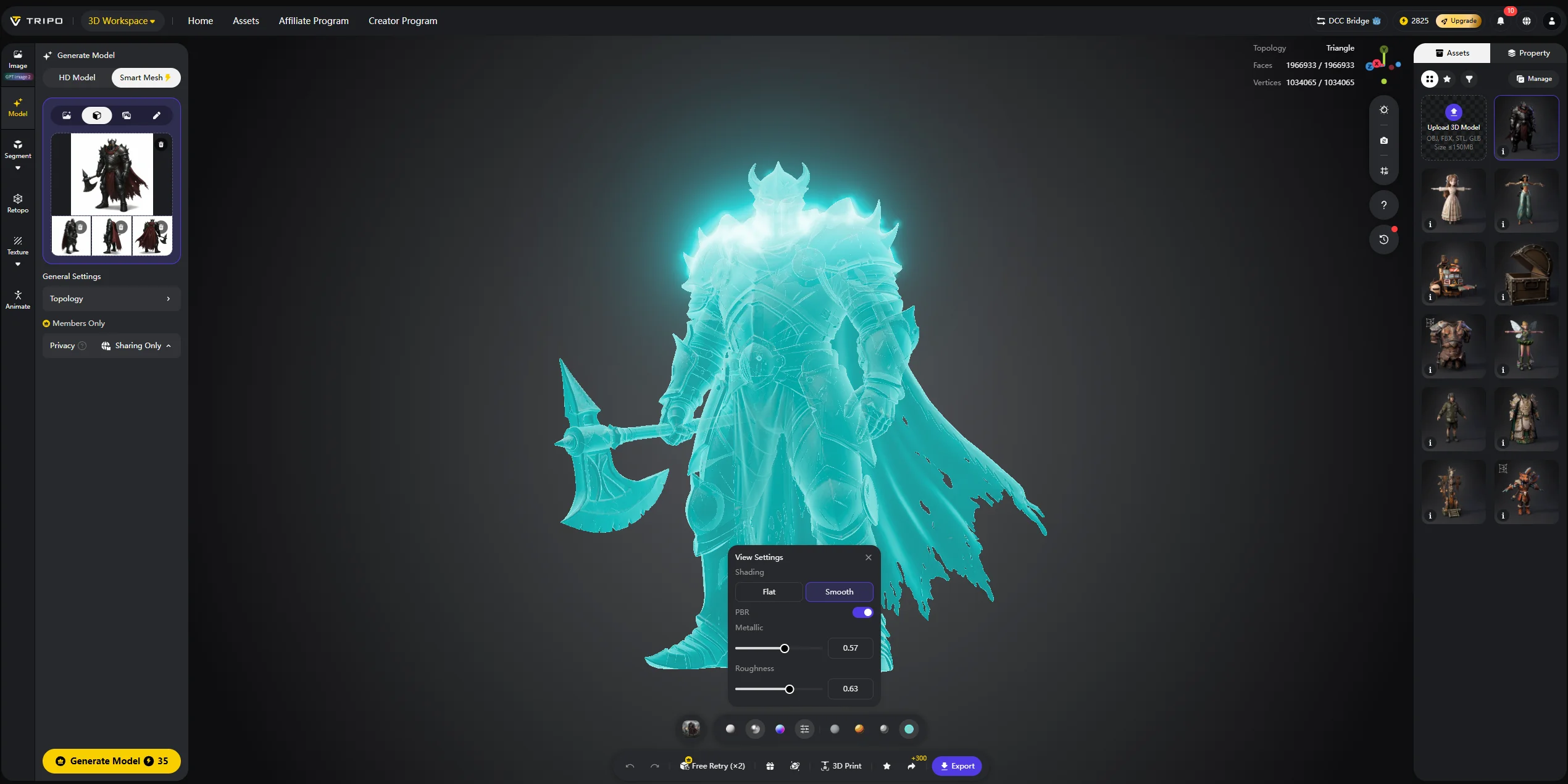Click the undo arrow

(x=630, y=766)
